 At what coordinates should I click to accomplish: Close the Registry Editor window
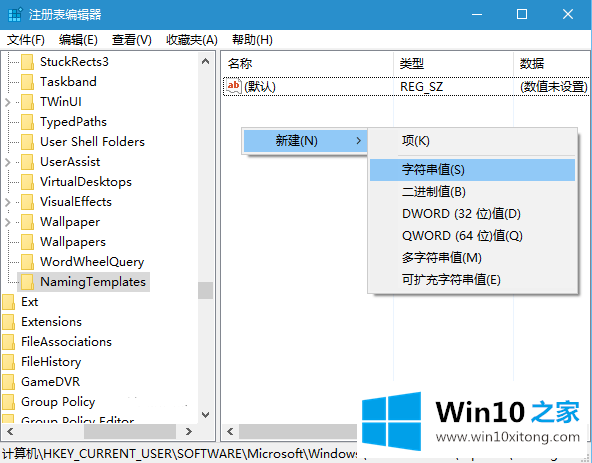pos(568,15)
